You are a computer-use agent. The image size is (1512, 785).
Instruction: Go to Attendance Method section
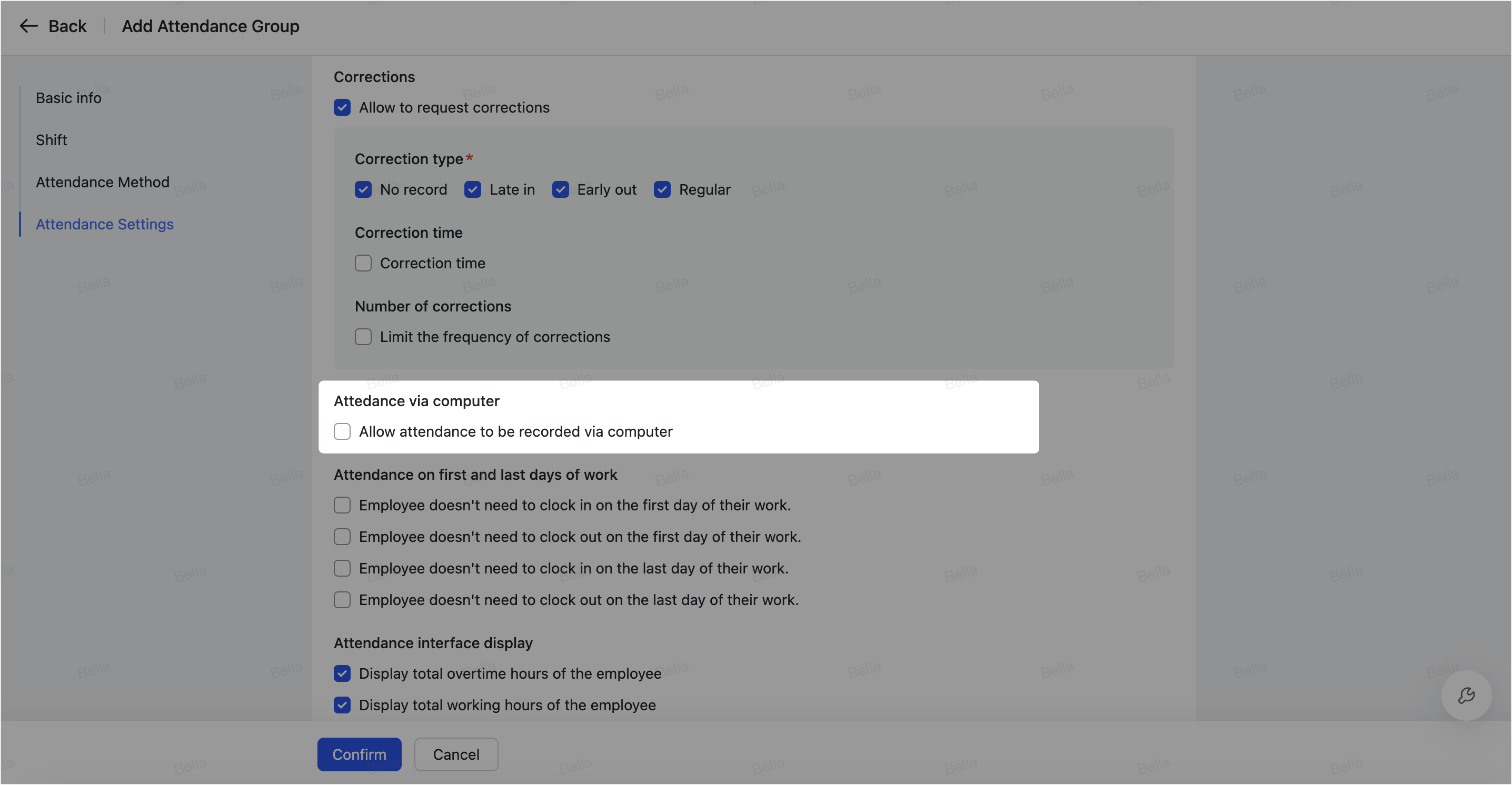tap(102, 182)
